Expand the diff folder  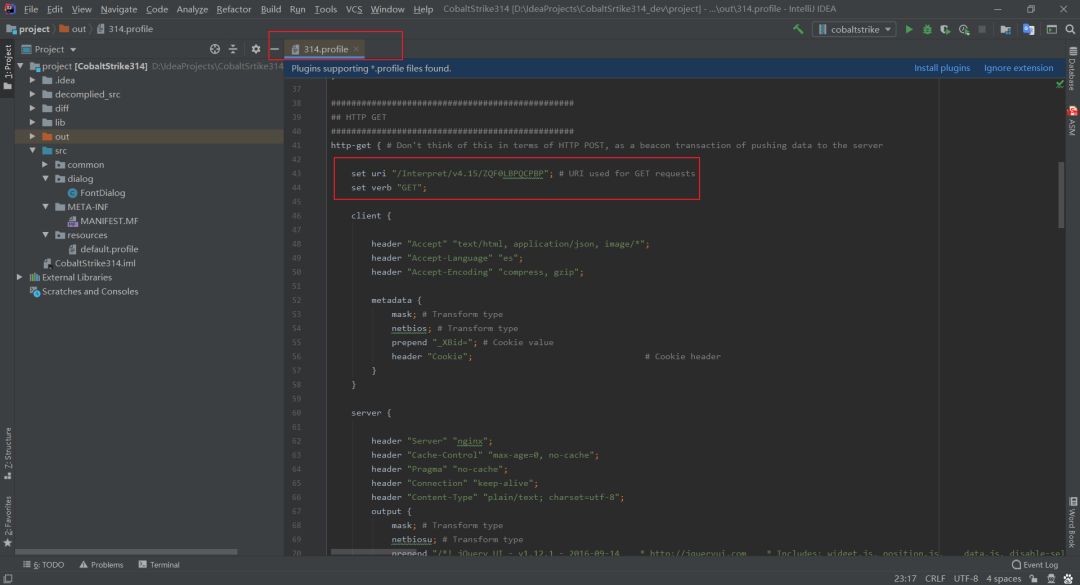32,108
